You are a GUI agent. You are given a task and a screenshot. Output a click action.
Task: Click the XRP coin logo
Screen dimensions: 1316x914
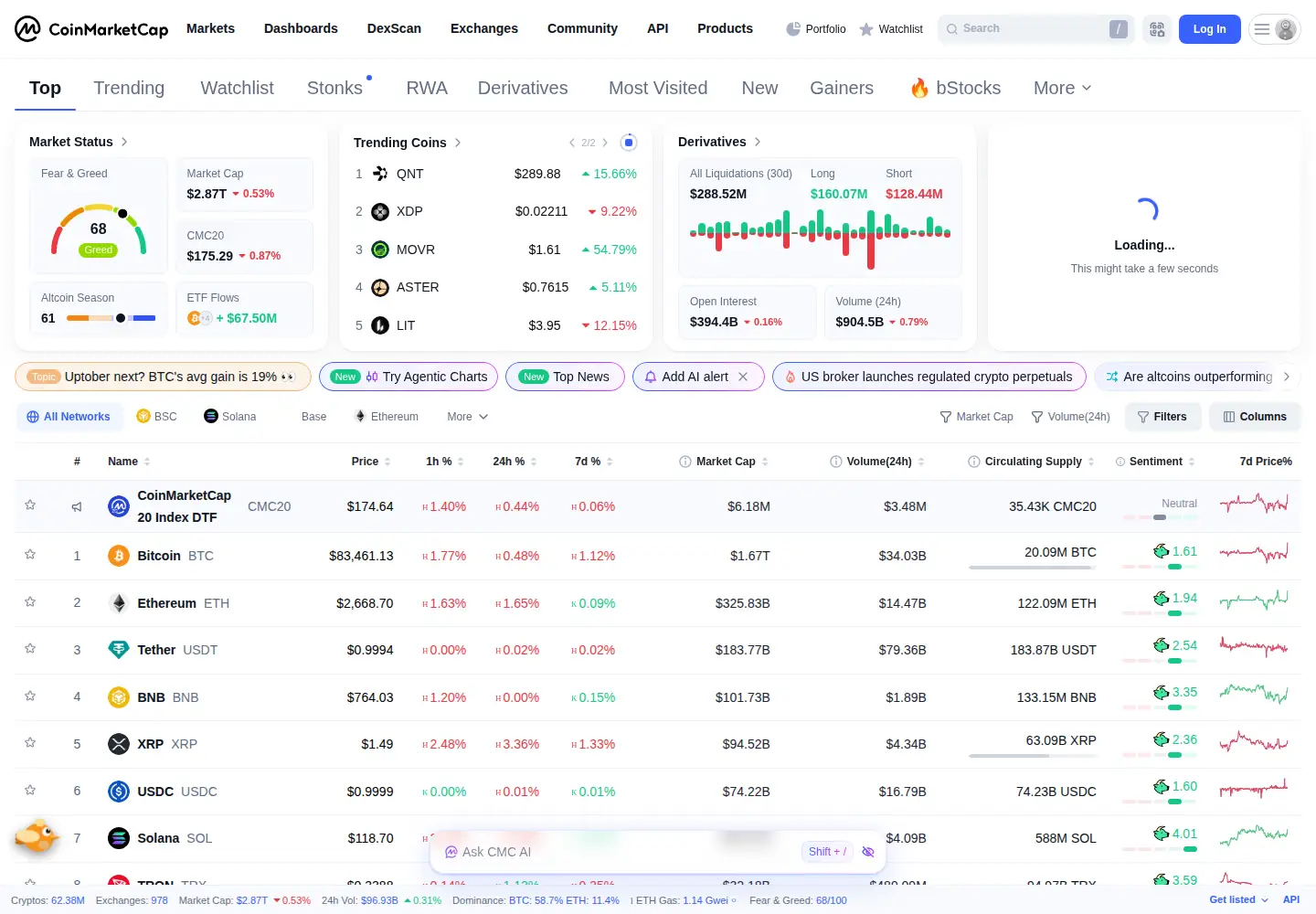(x=119, y=744)
